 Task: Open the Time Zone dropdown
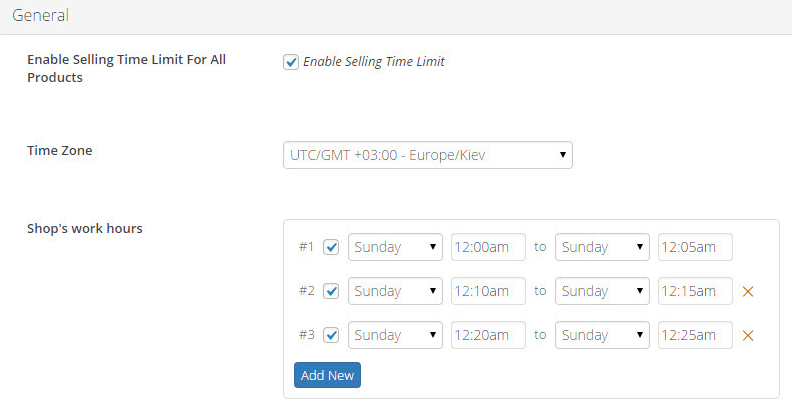pyautogui.click(x=428, y=155)
